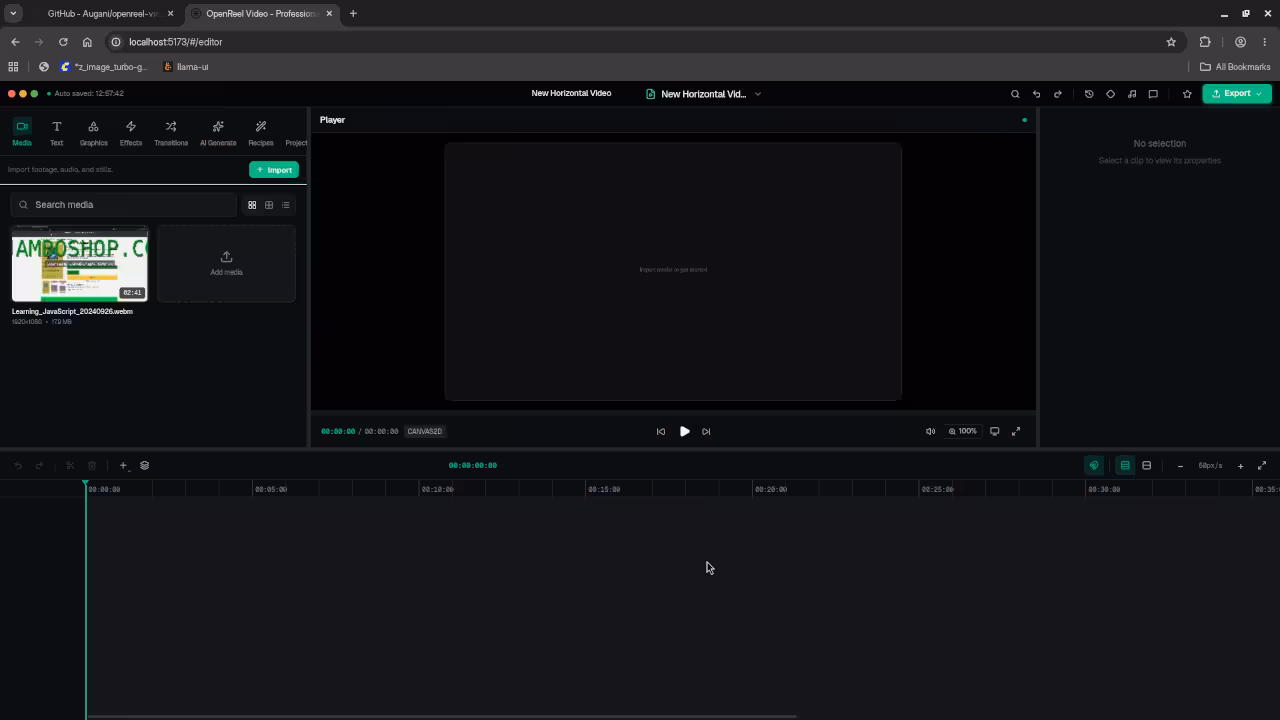Viewport: 1280px width, 720px height.
Task: Switch media to list view
Action: click(286, 205)
